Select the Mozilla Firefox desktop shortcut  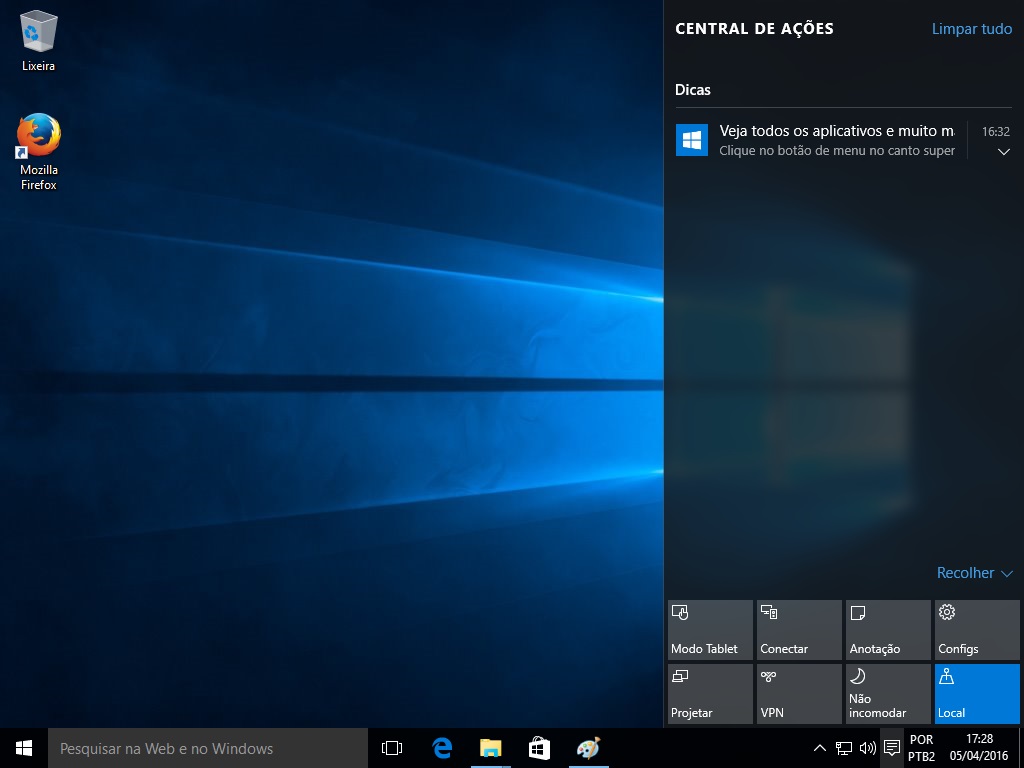38,150
